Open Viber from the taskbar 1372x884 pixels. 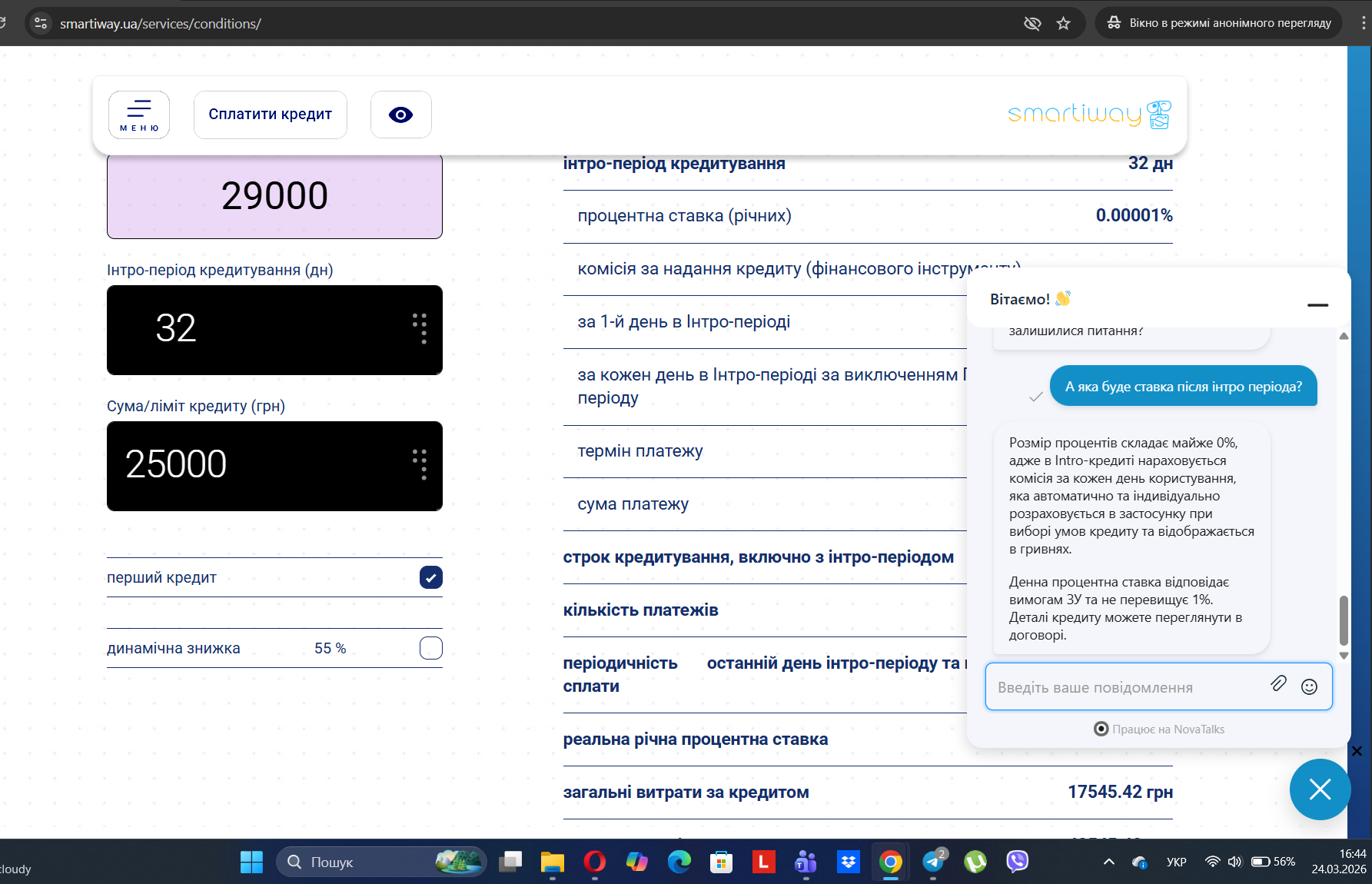(x=1018, y=862)
